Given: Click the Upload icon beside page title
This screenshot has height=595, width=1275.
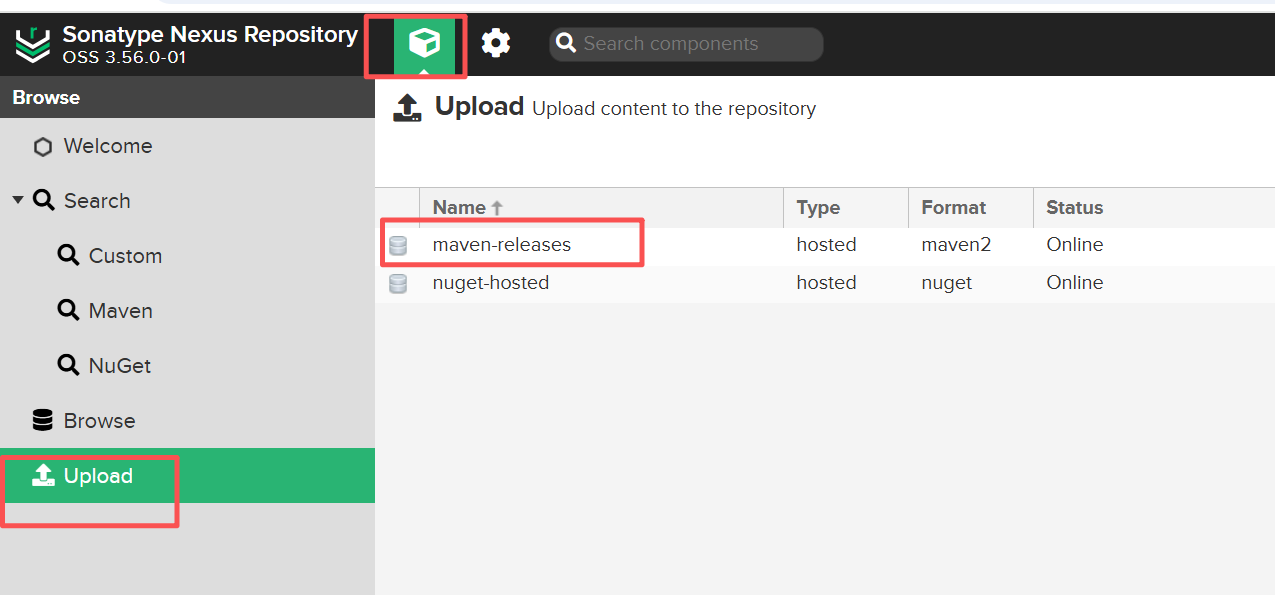Looking at the screenshot, I should click(407, 108).
